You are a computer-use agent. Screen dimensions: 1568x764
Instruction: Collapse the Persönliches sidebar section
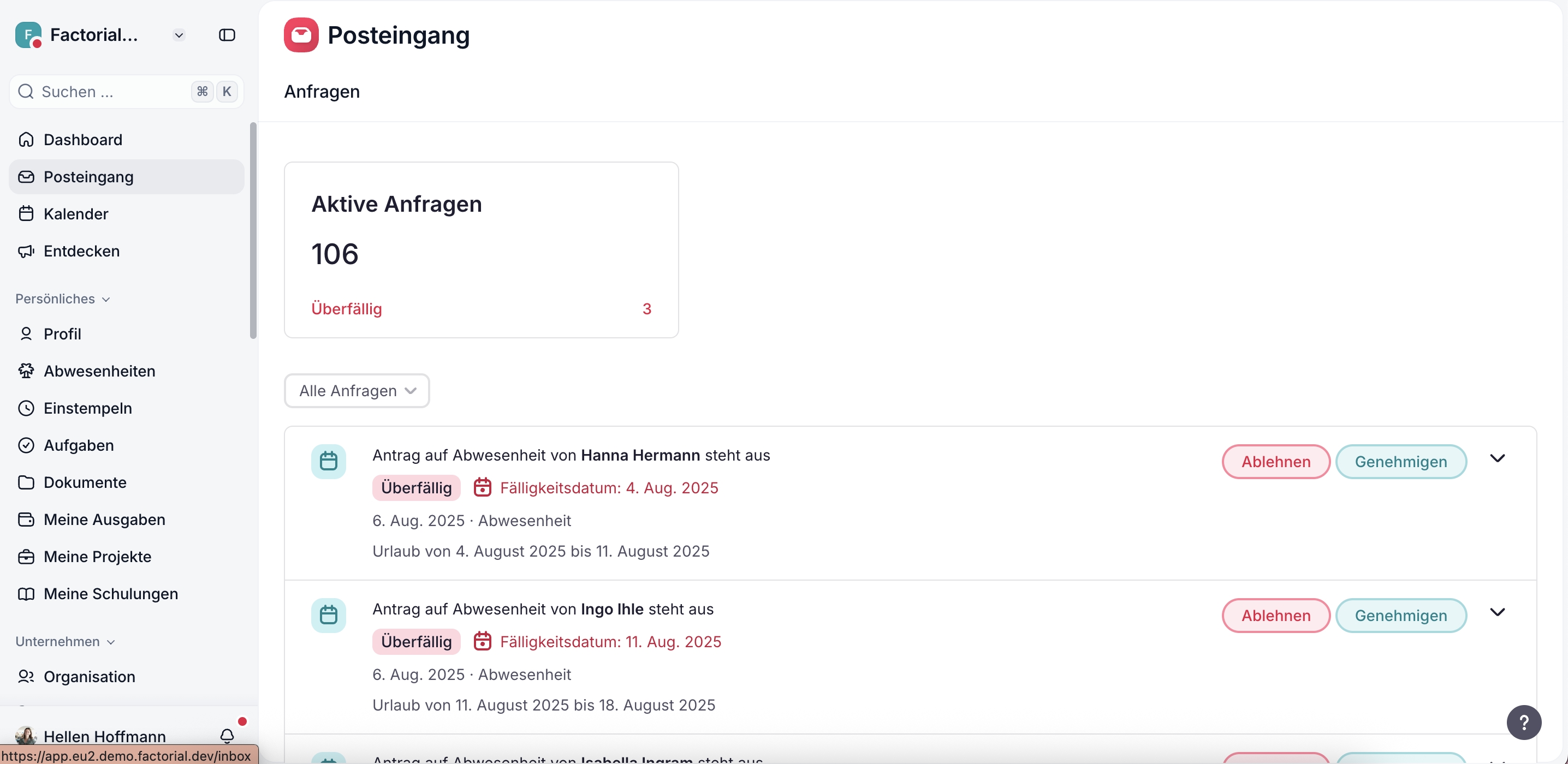(x=62, y=299)
